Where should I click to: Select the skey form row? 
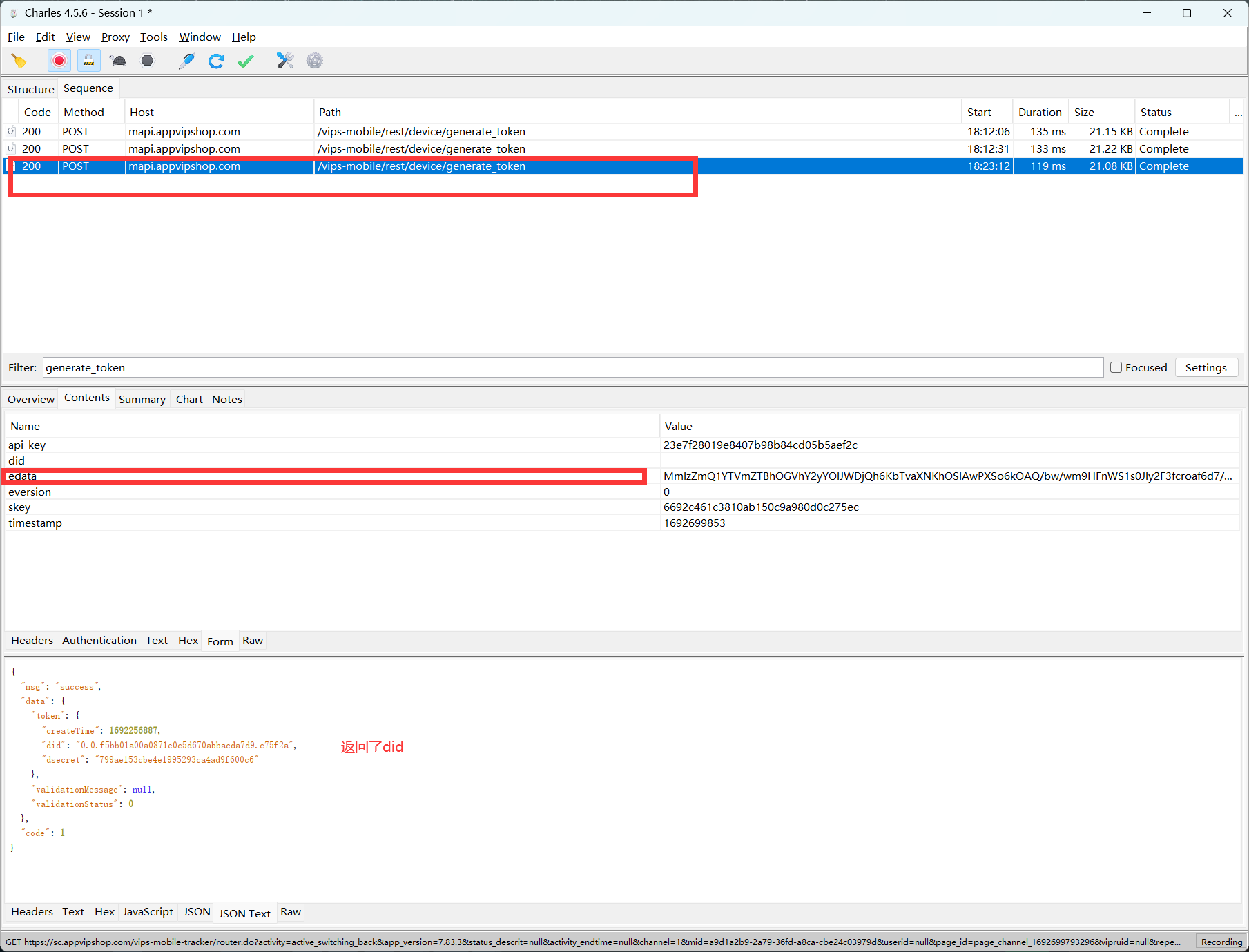(x=621, y=507)
